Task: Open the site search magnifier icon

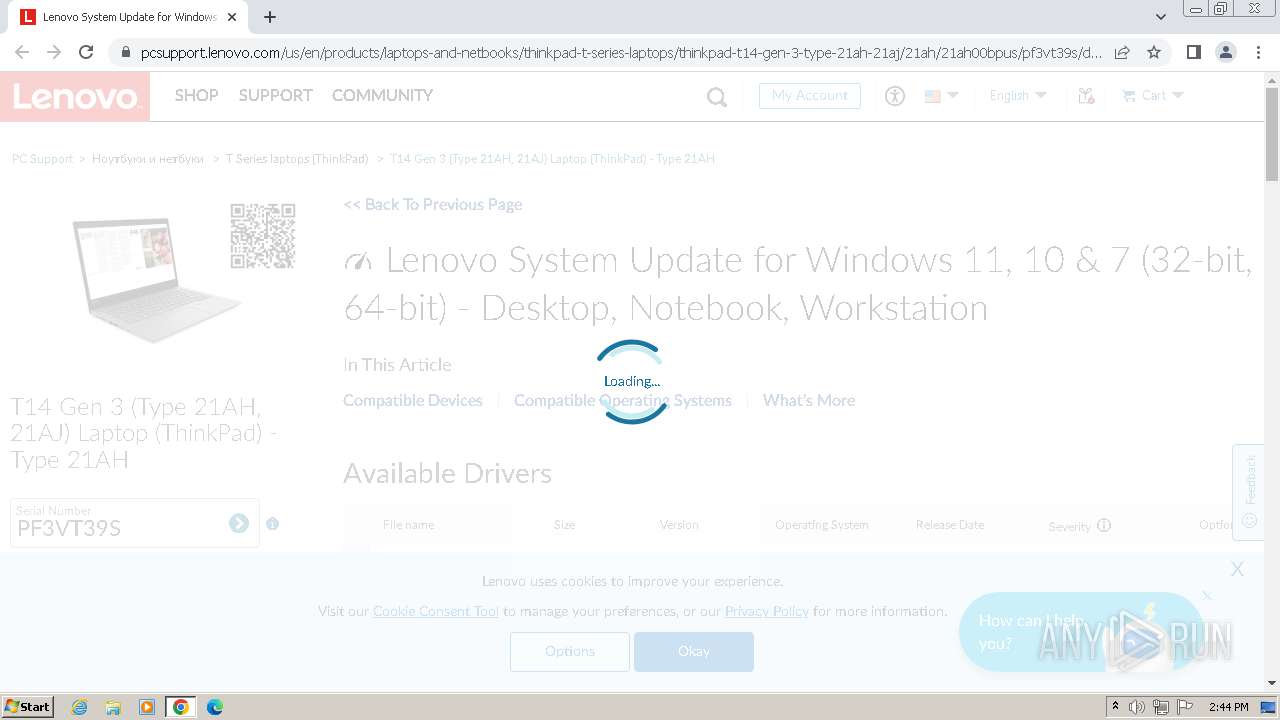Action: pos(717,97)
